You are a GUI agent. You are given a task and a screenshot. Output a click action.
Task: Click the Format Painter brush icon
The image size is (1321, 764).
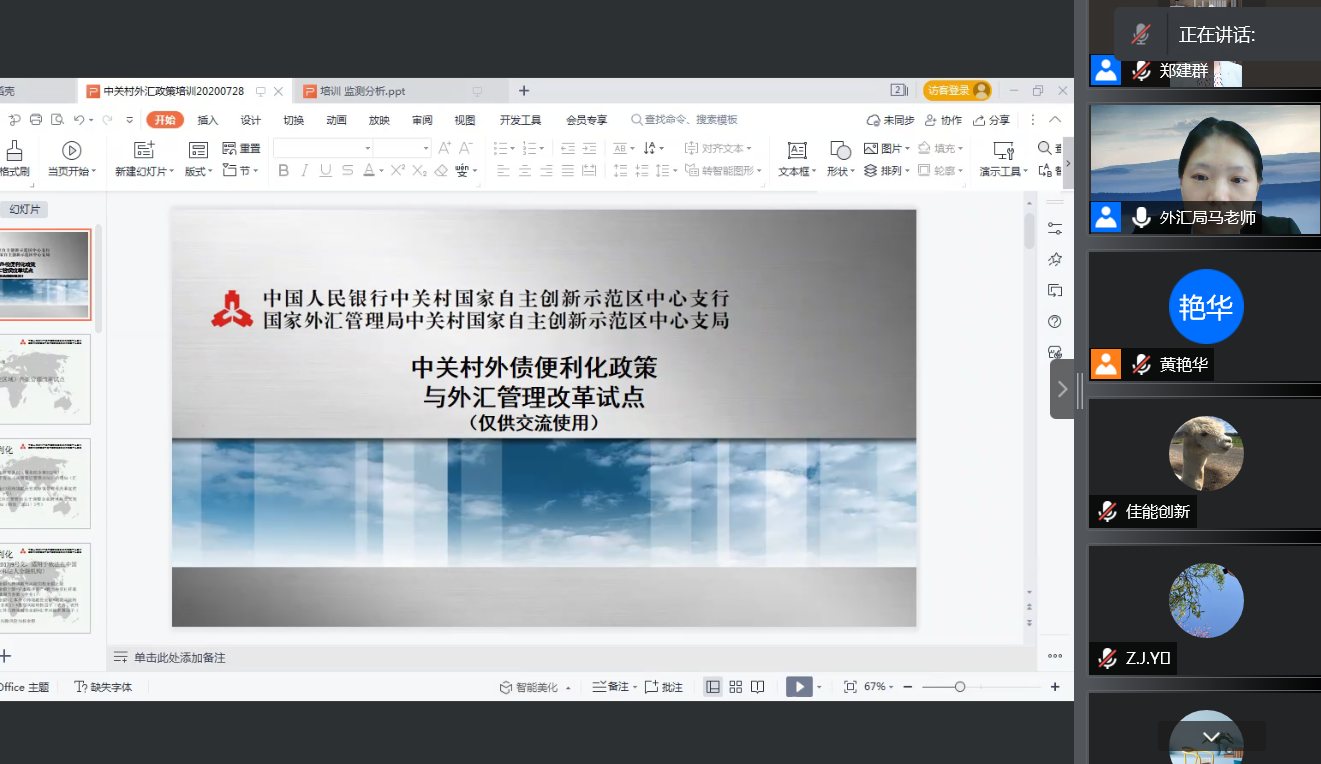pyautogui.click(x=14, y=151)
